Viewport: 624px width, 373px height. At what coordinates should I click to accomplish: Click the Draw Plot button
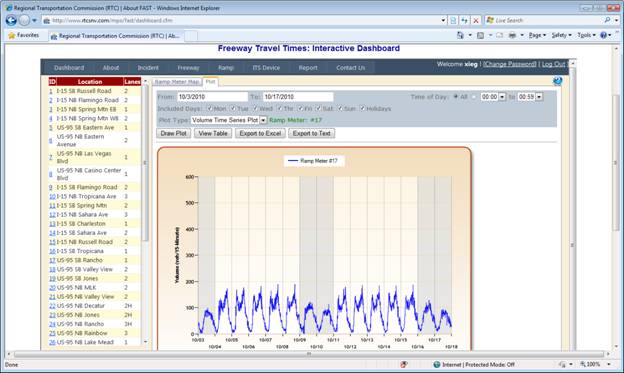click(174, 133)
